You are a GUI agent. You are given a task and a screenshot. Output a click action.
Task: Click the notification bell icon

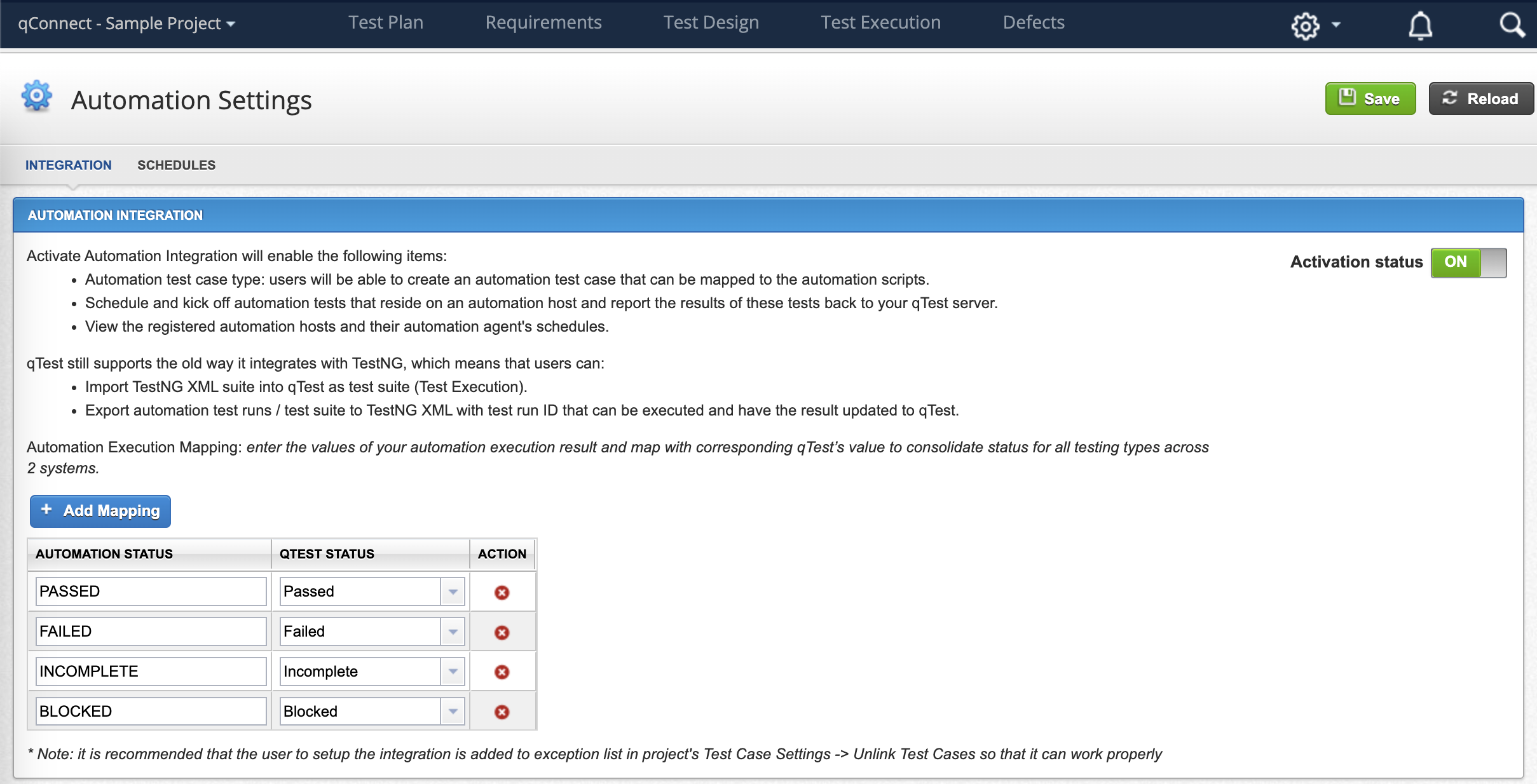[1420, 25]
